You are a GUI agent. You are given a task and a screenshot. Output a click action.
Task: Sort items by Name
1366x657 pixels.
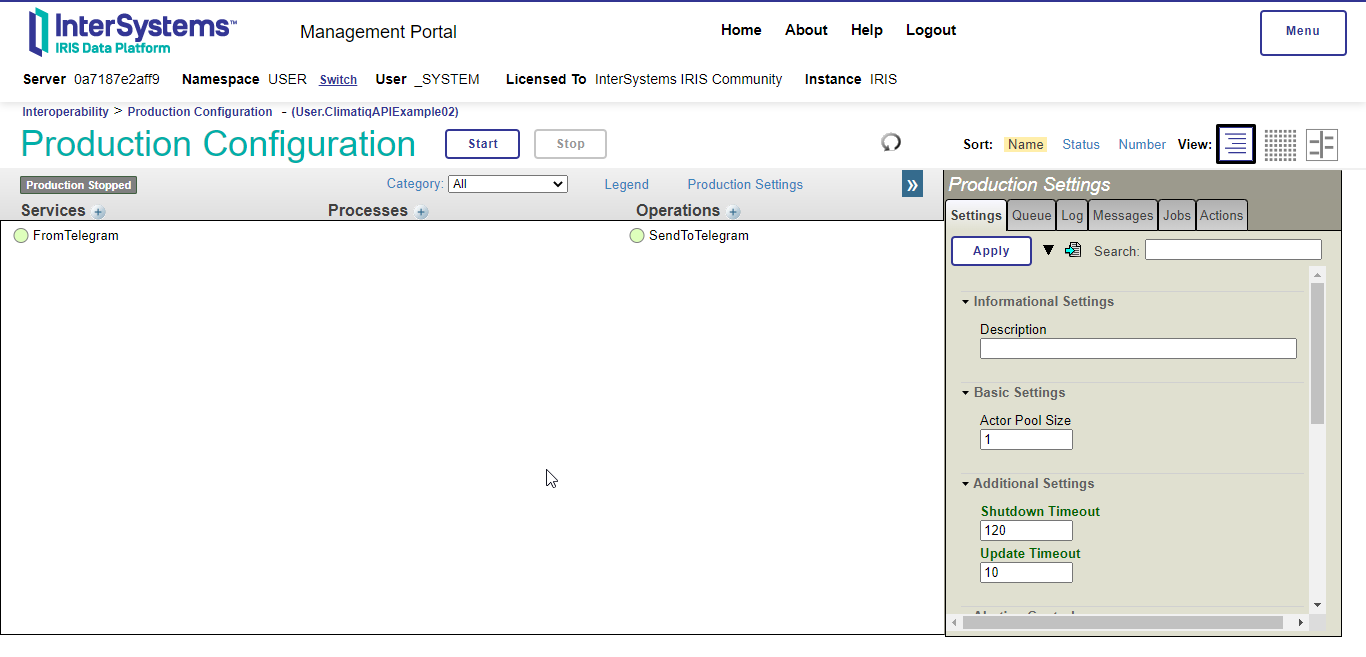(x=1025, y=145)
